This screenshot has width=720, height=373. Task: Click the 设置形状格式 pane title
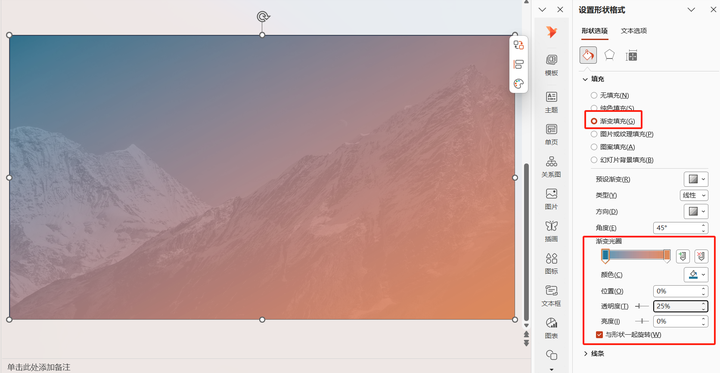(x=602, y=10)
